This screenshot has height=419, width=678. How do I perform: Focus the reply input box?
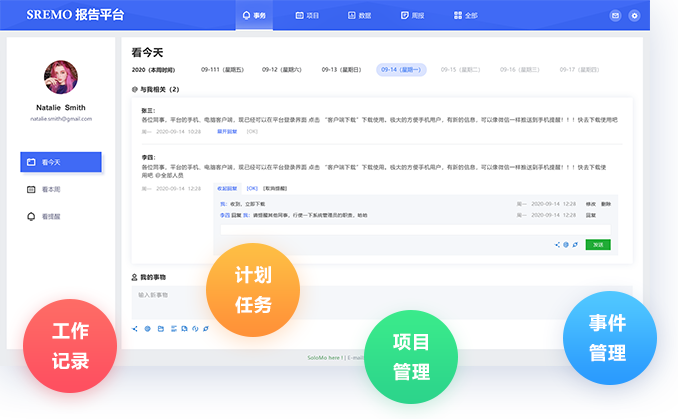(x=416, y=230)
